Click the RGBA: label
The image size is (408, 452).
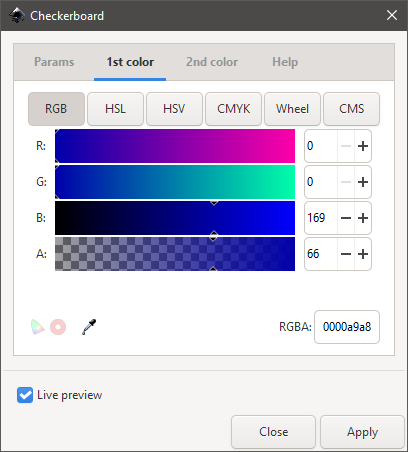pos(295,327)
